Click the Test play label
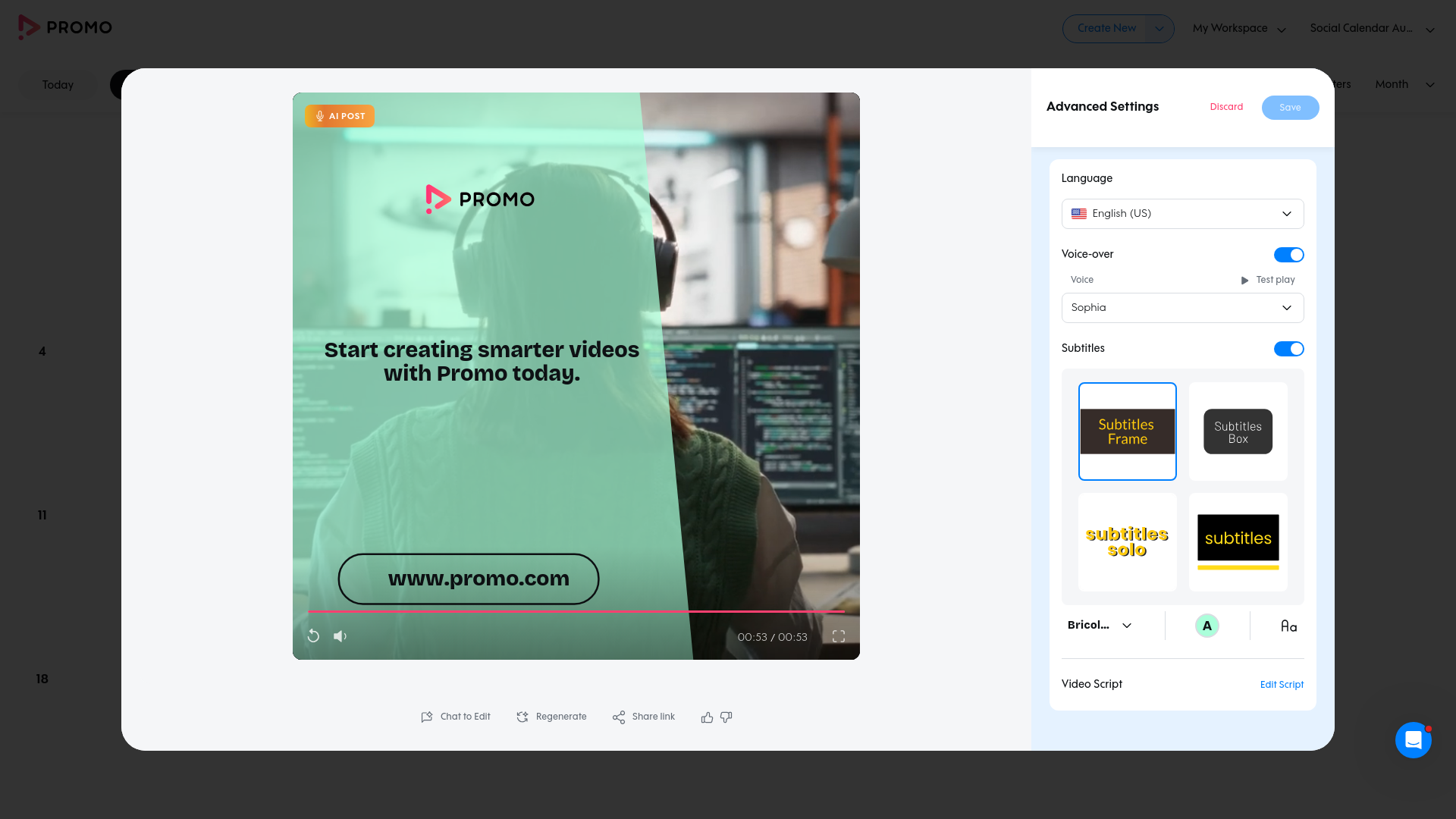The image size is (1456, 819). point(1276,280)
